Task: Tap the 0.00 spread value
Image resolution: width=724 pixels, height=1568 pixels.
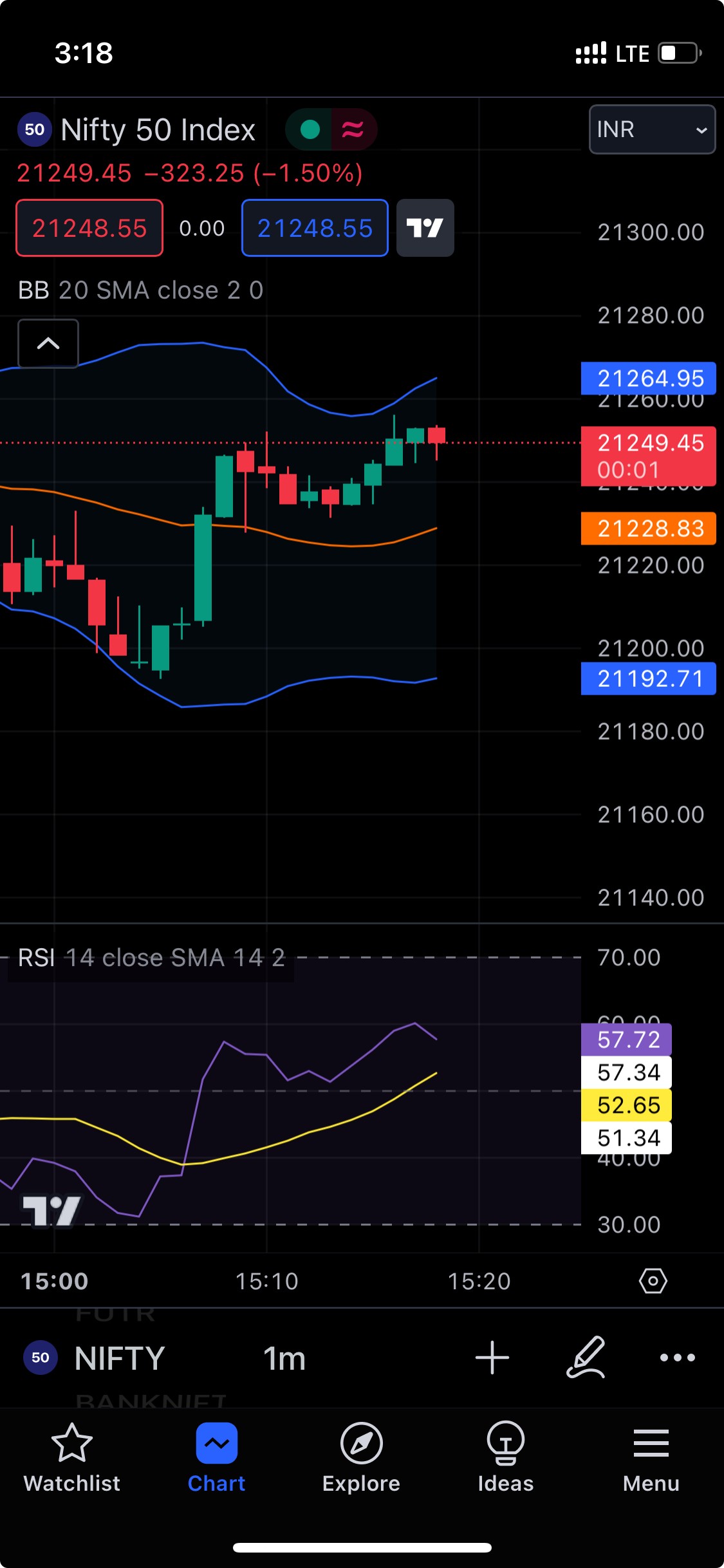Action: click(202, 228)
